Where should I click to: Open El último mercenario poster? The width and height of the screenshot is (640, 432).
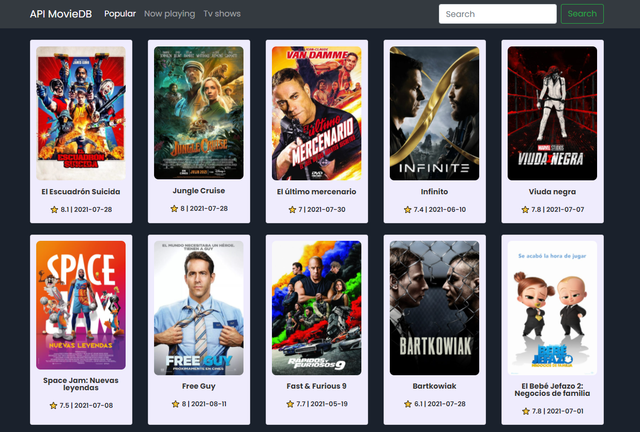317,113
